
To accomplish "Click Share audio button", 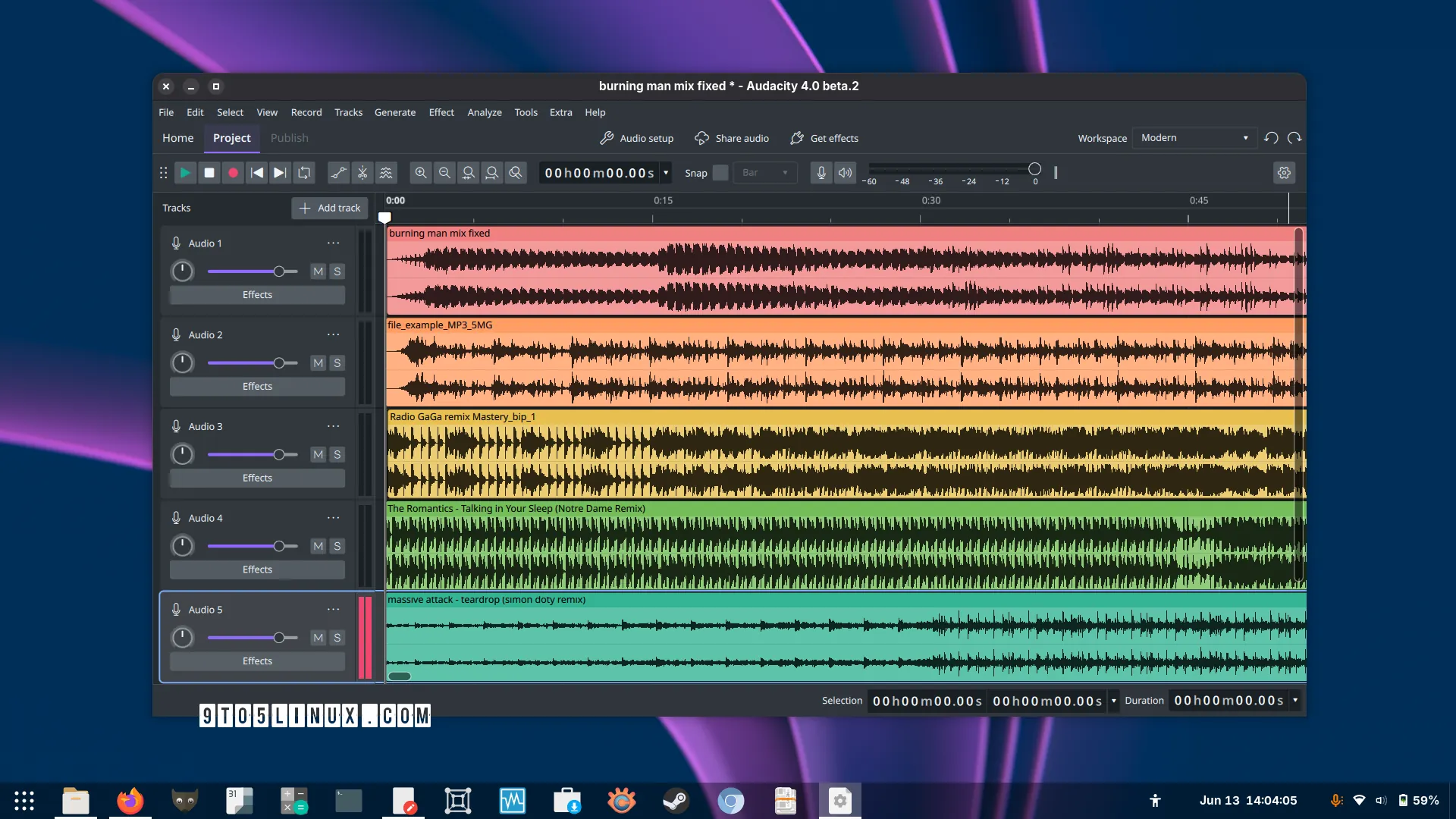I will [732, 138].
